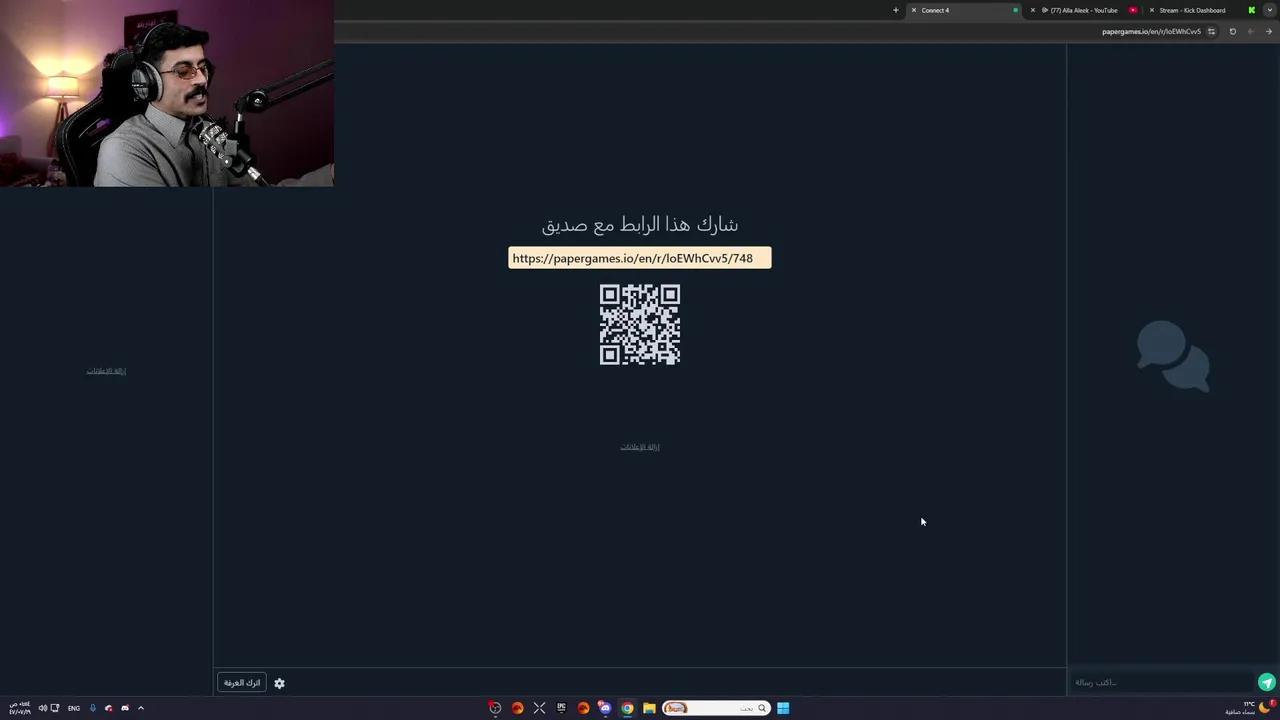Open the room settings gear icon
This screenshot has height=720, width=1280.
tap(279, 683)
